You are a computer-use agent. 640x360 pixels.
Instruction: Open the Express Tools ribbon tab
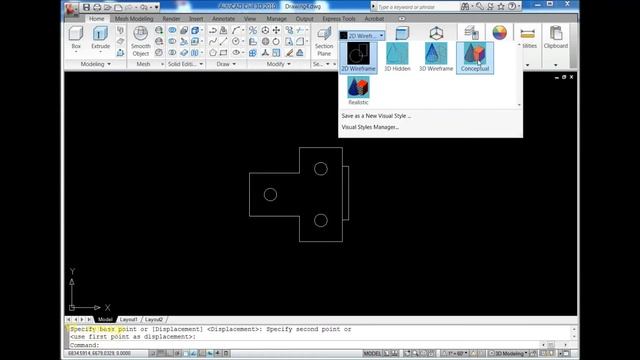[x=339, y=19]
